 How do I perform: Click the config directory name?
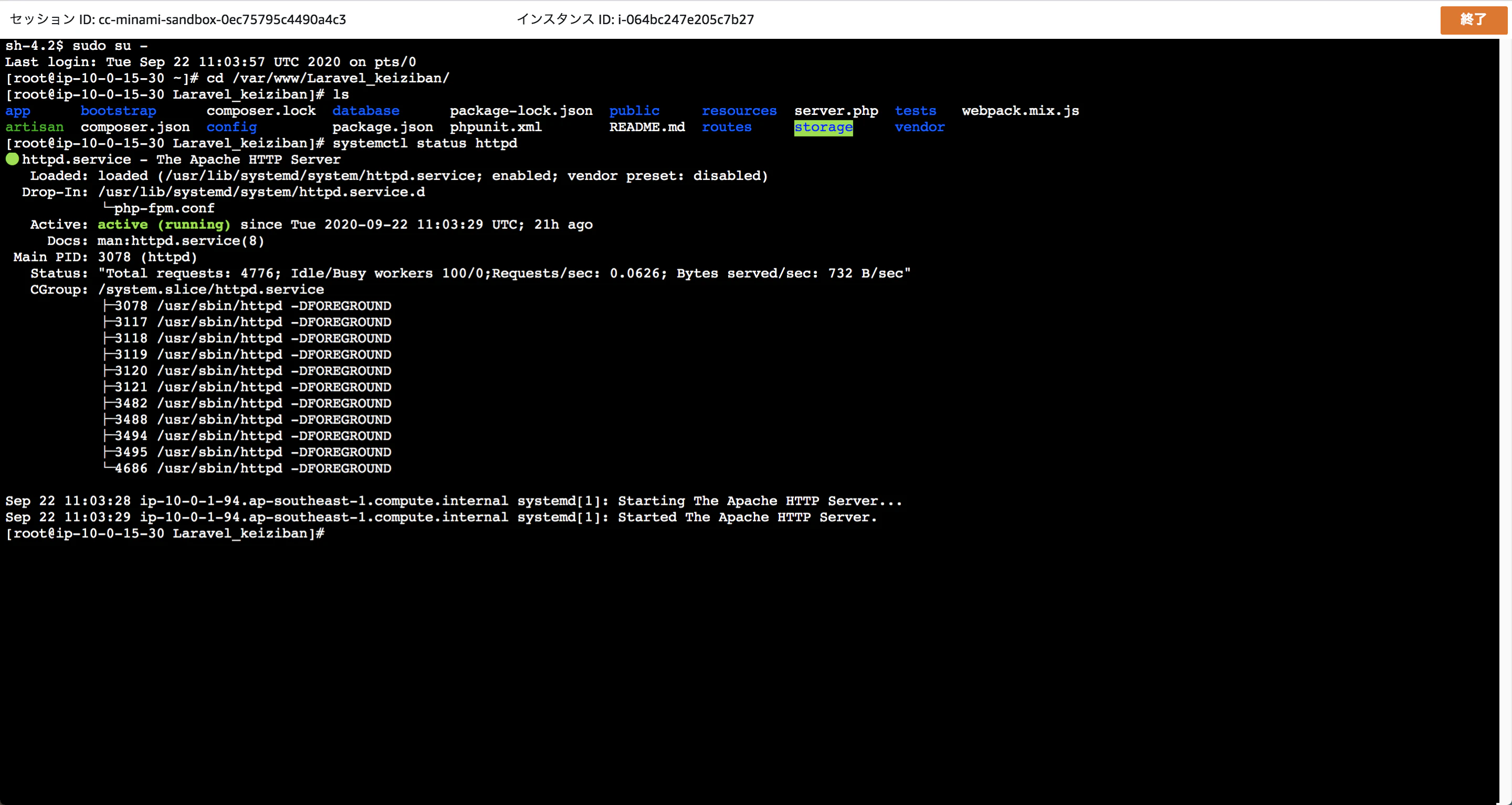232,128
